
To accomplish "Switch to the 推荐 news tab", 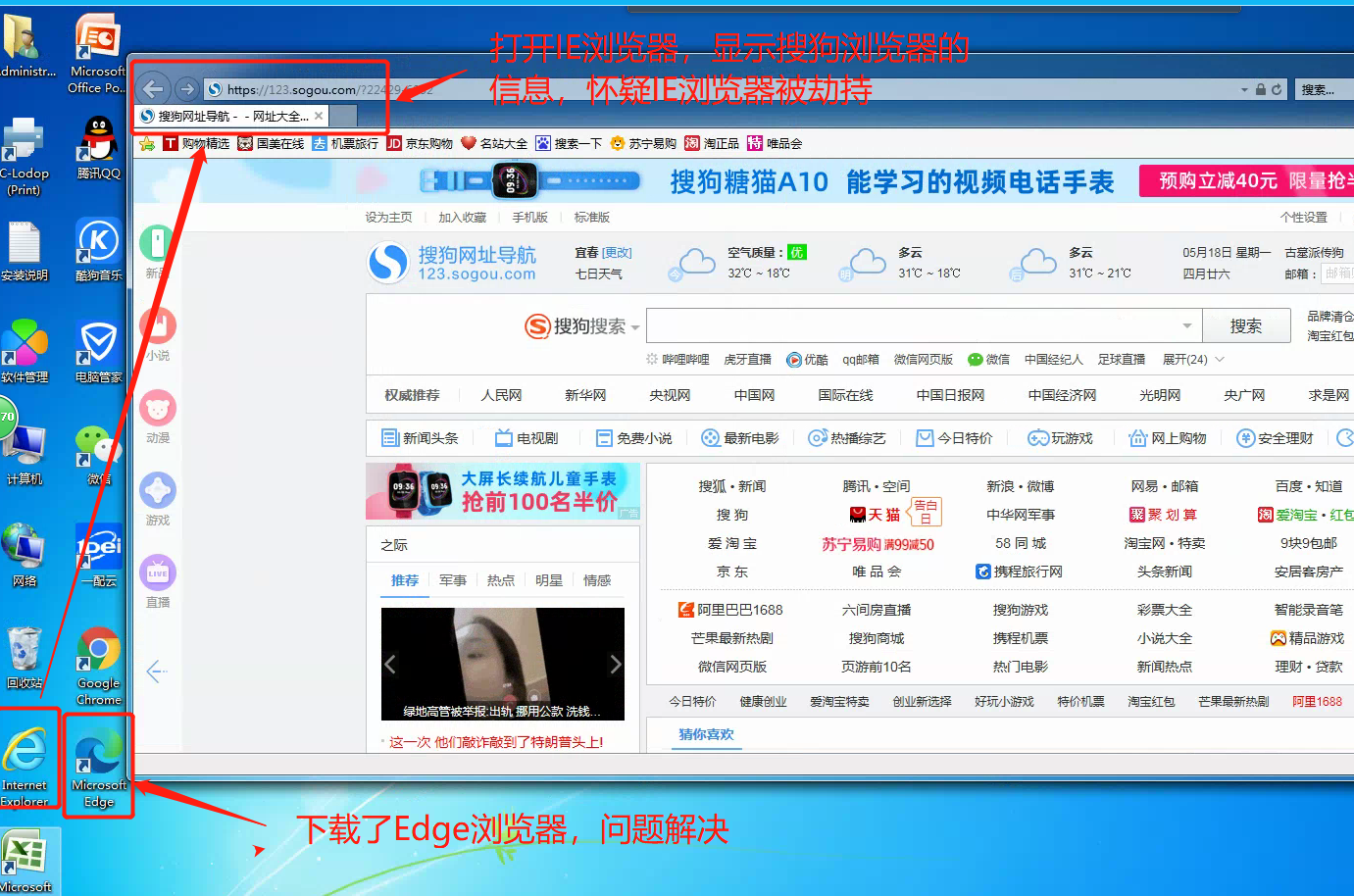I will pos(405,580).
